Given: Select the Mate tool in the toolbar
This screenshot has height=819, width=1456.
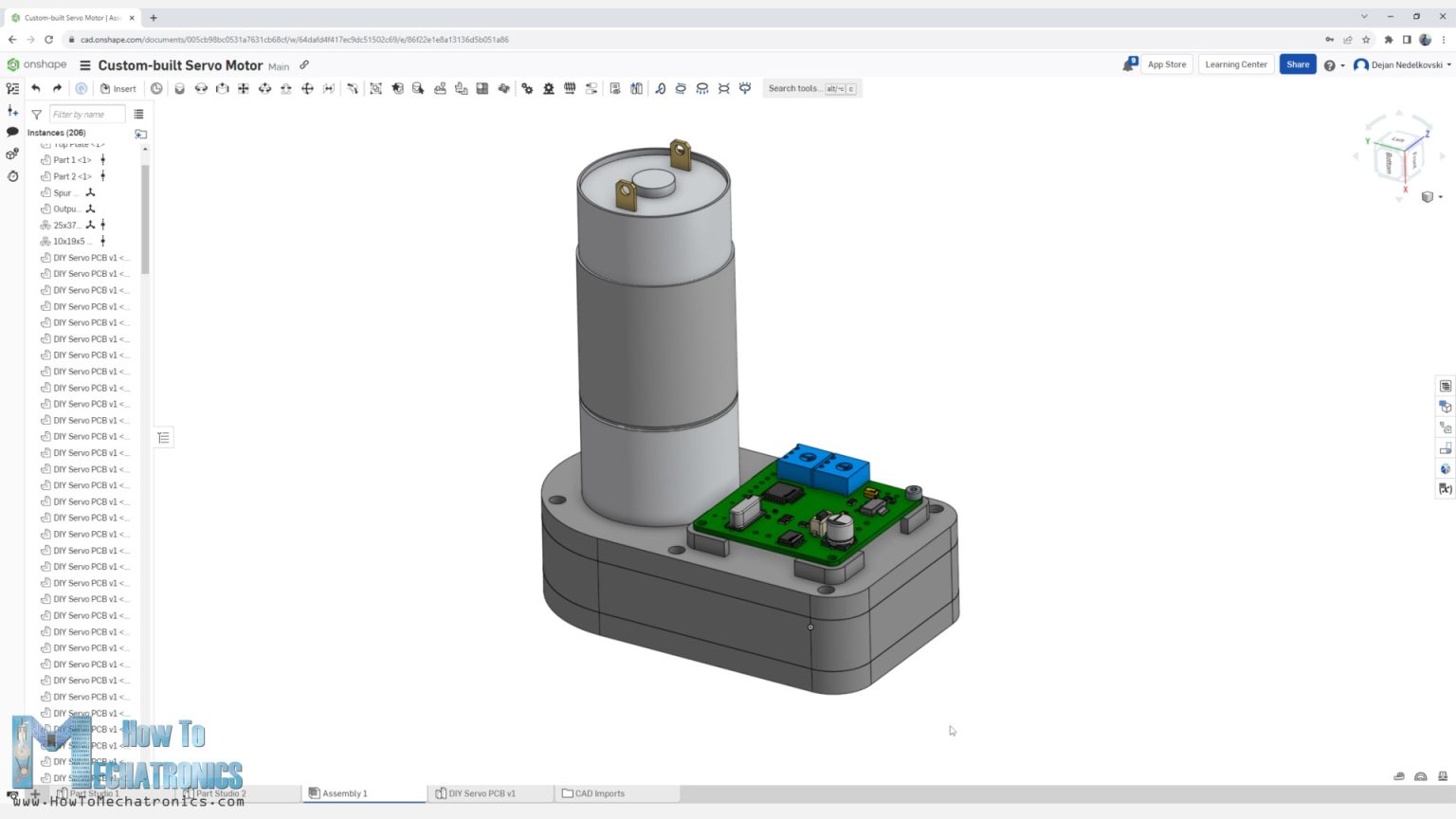Looking at the screenshot, I should point(180,88).
